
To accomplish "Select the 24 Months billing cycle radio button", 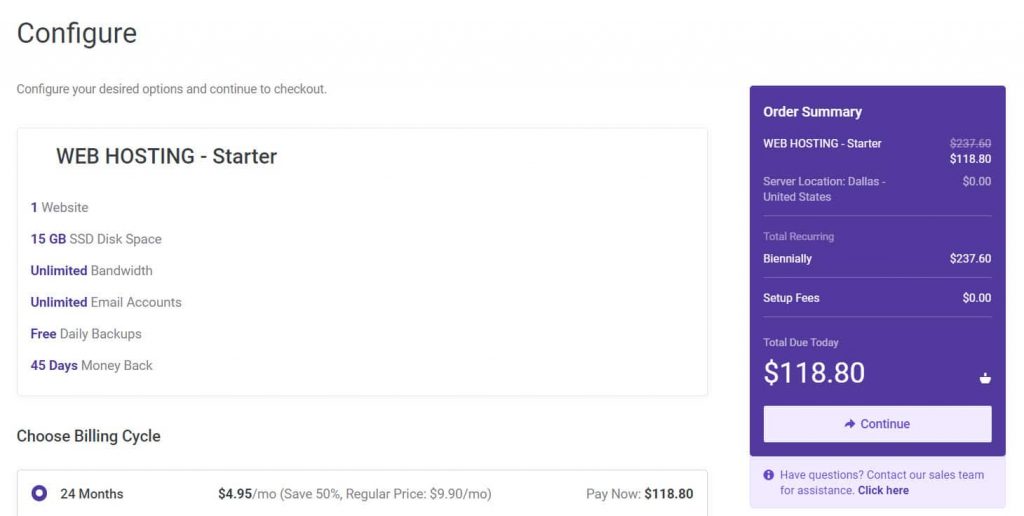I will click(39, 493).
